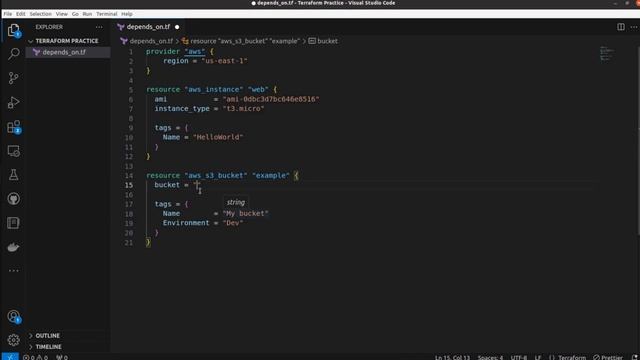Click line number 14 in gutter
The height and width of the screenshot is (360, 640).
(x=129, y=176)
